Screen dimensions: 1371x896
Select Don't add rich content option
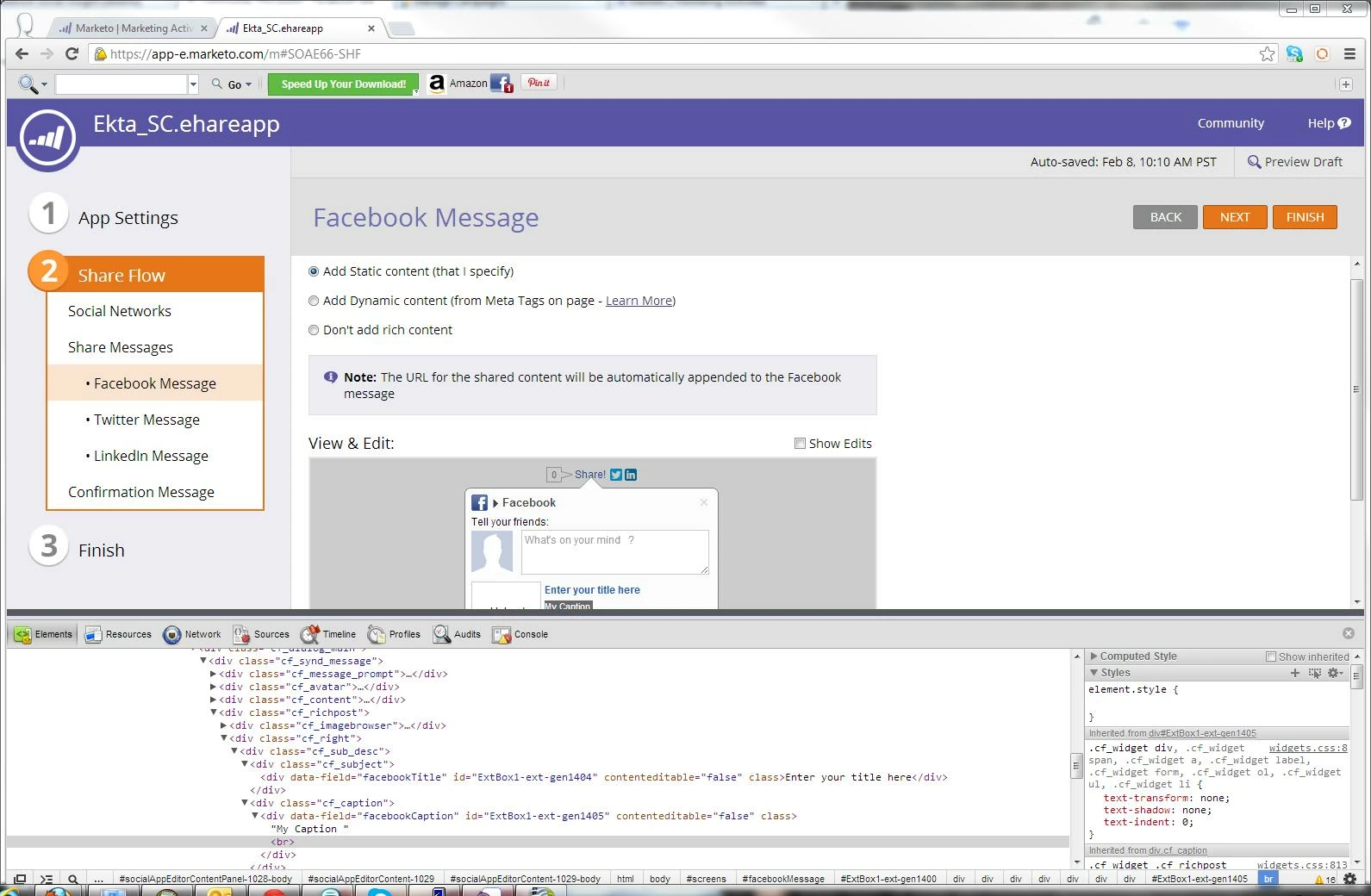click(314, 330)
